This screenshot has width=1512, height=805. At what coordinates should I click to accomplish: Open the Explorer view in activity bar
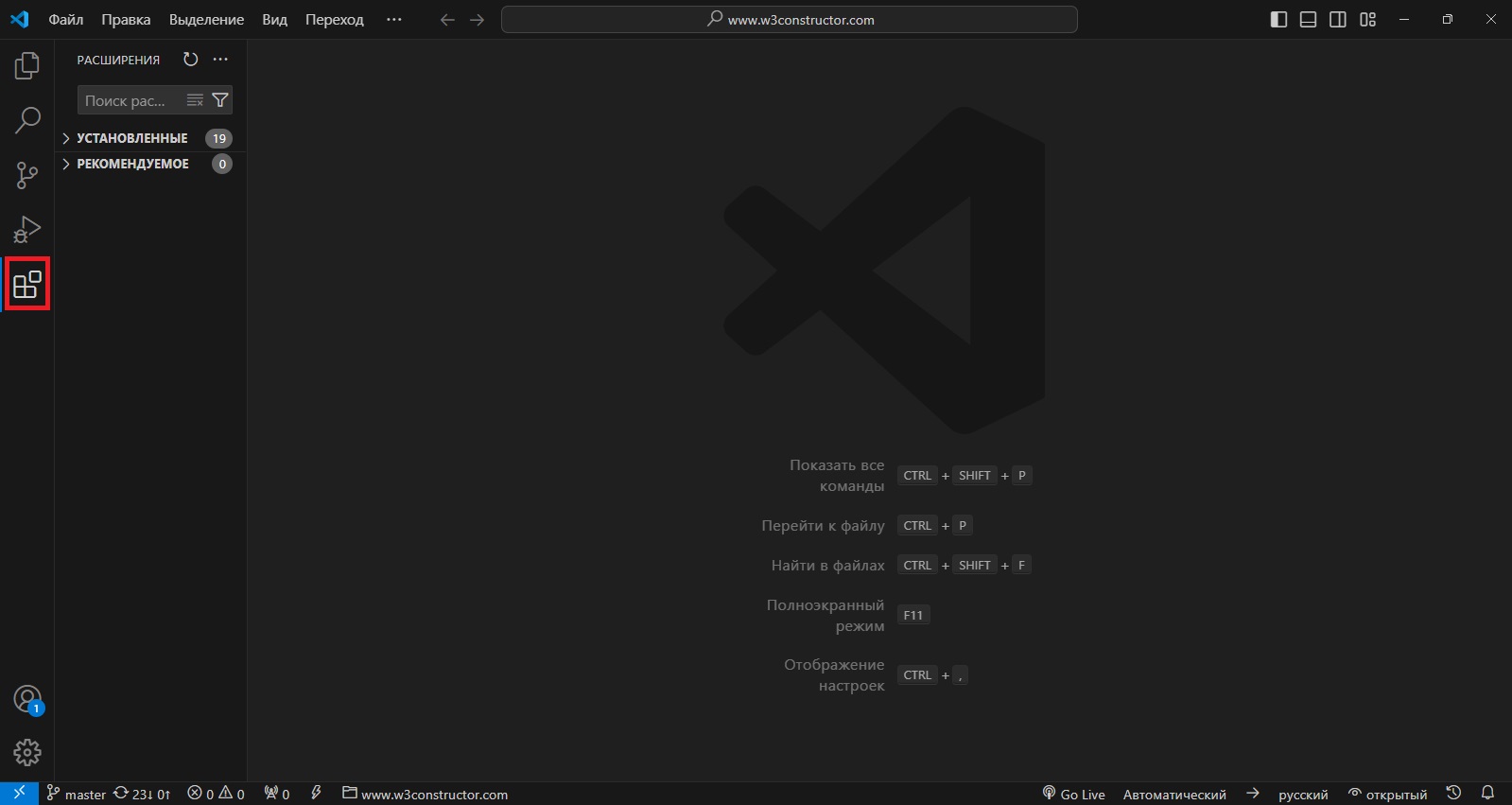[27, 65]
